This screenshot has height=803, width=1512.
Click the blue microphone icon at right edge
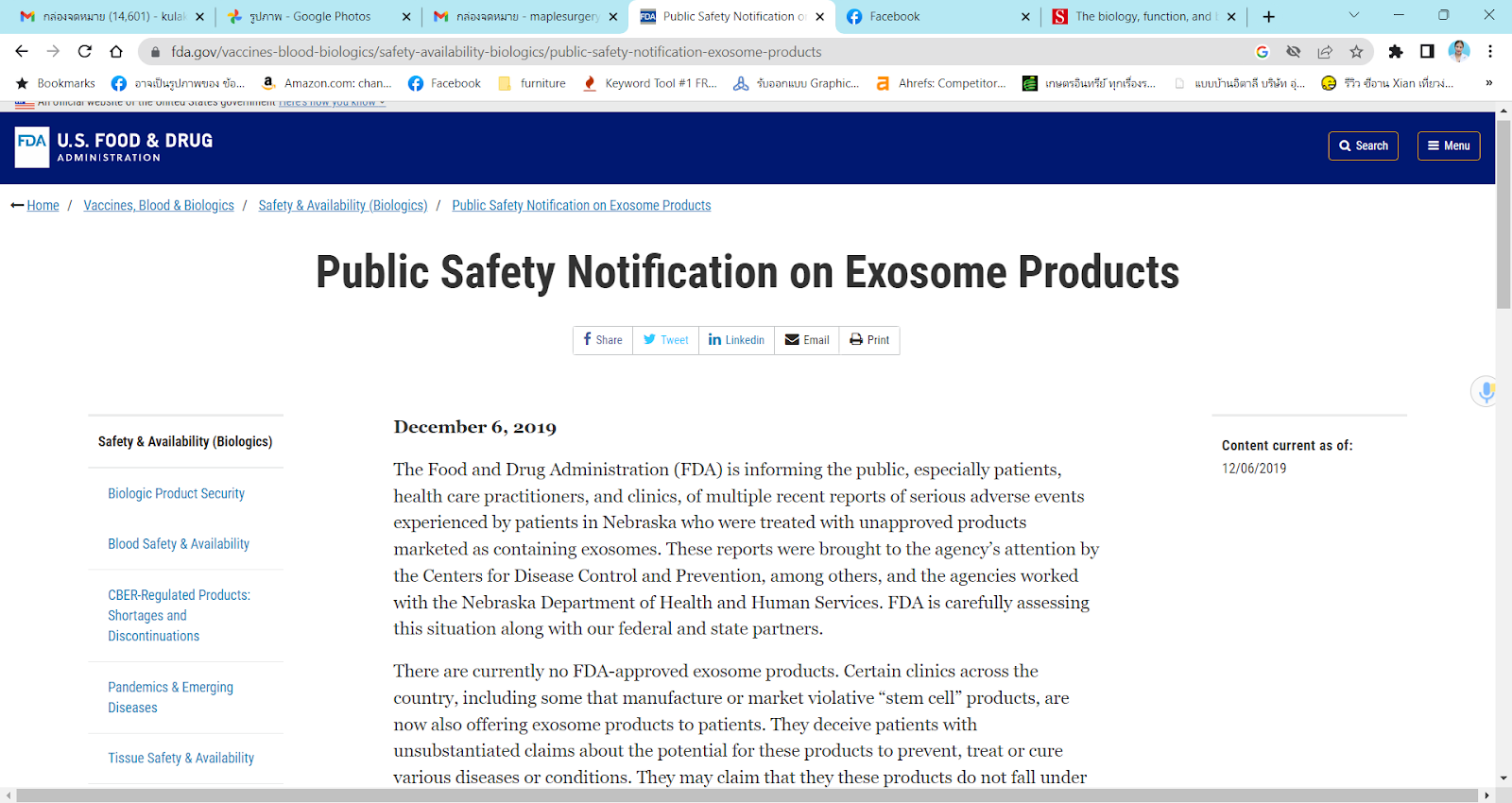coord(1486,391)
